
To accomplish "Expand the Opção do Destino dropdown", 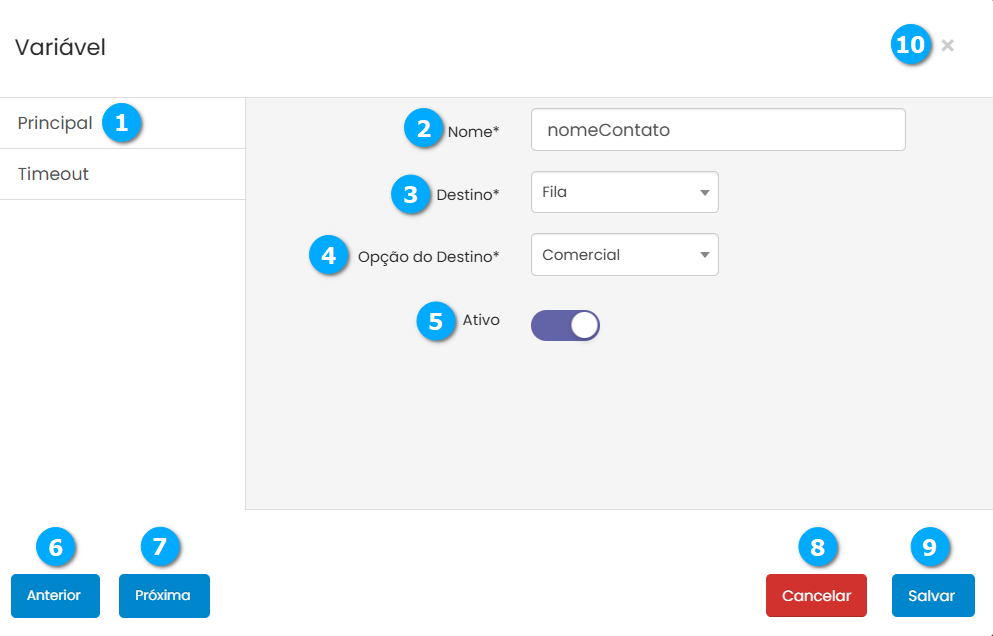I will 624,255.
